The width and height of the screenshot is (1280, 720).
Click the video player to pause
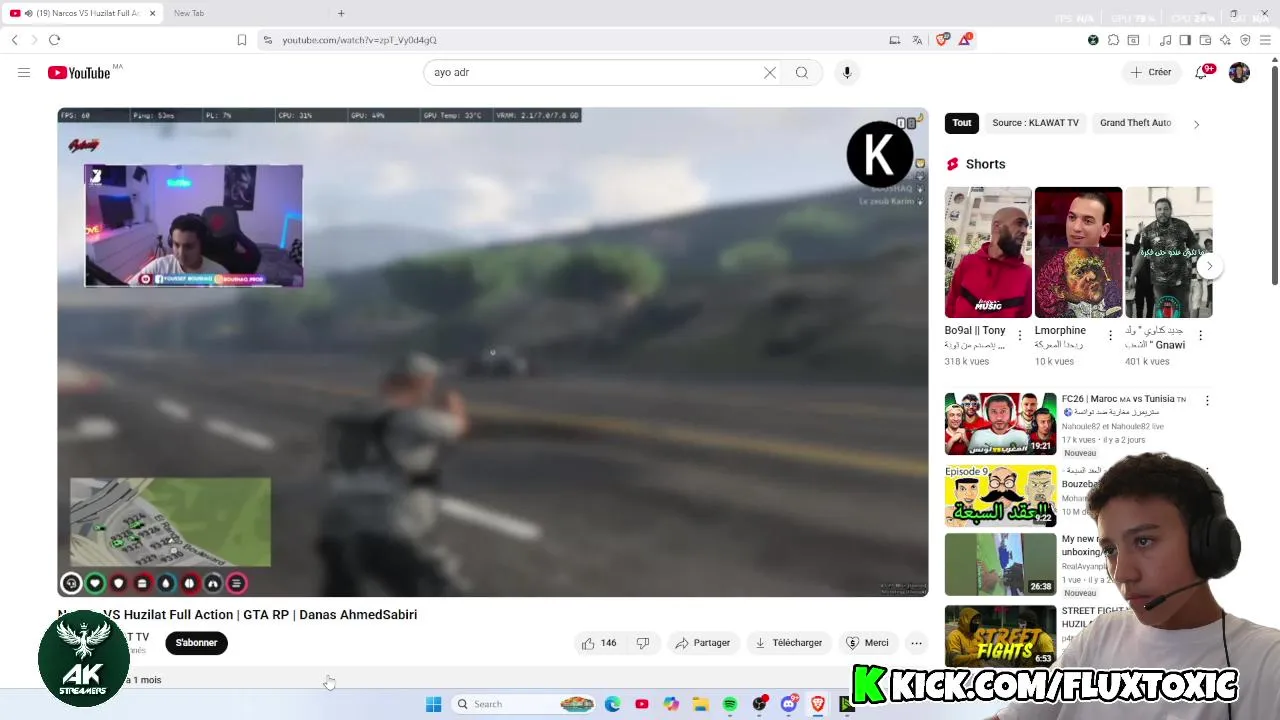pyautogui.click(x=492, y=352)
